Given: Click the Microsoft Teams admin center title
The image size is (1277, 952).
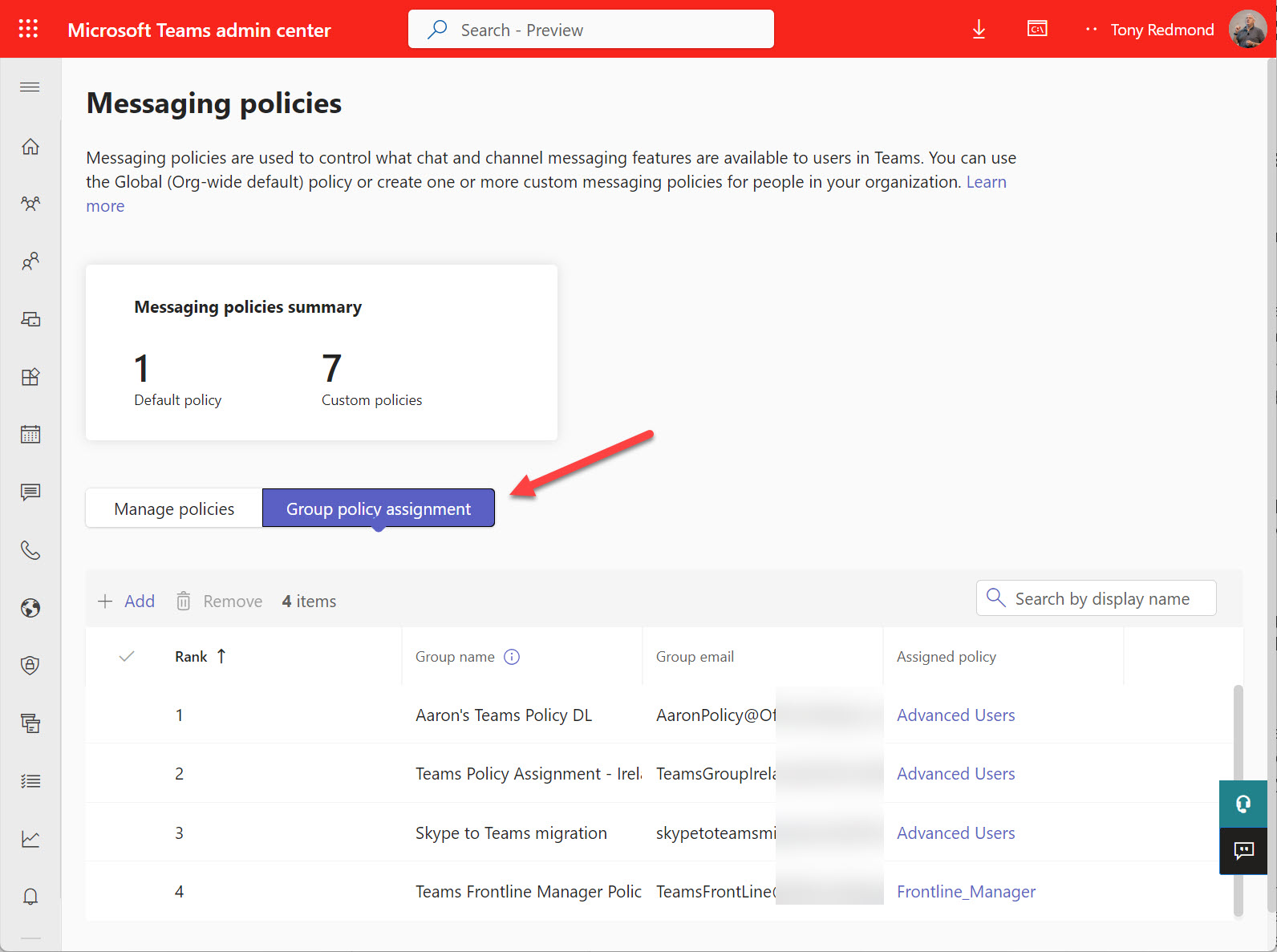Looking at the screenshot, I should click(x=199, y=30).
